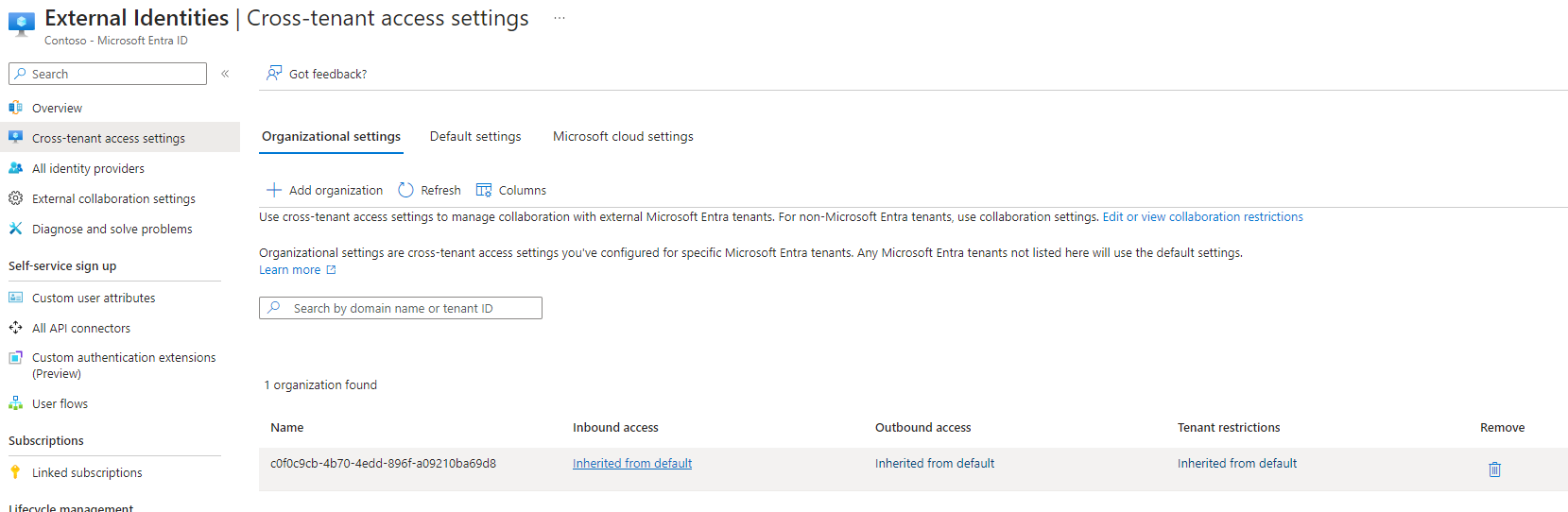This screenshot has width=1568, height=512.
Task: Open Custom user attributes
Action: (94, 298)
